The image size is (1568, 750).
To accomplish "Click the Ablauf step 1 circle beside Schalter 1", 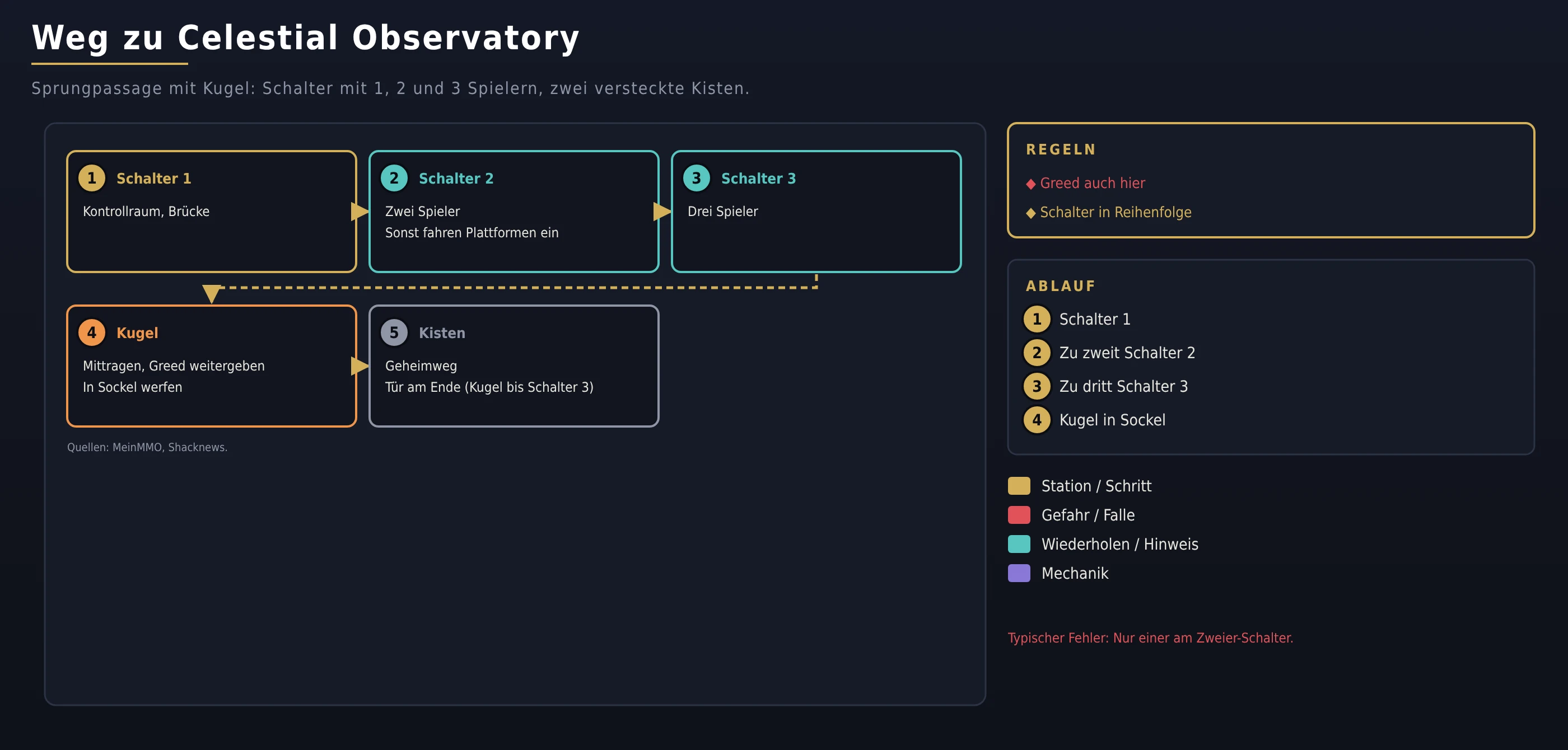I will tap(1037, 320).
